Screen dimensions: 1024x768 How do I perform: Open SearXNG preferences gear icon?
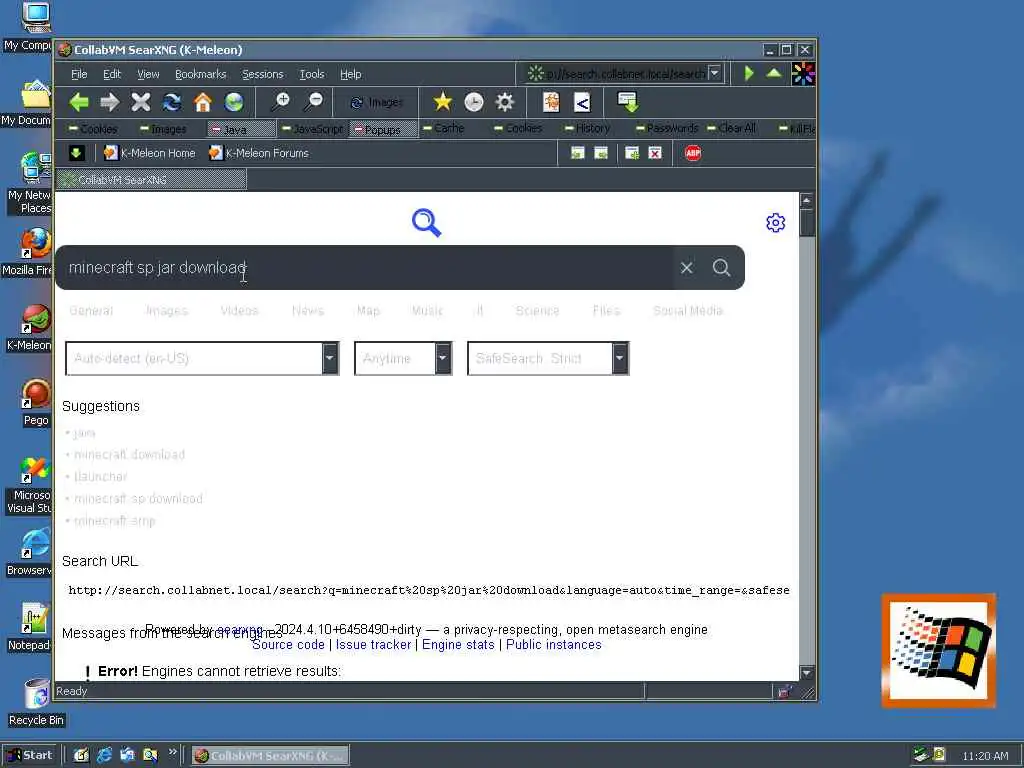coord(775,223)
